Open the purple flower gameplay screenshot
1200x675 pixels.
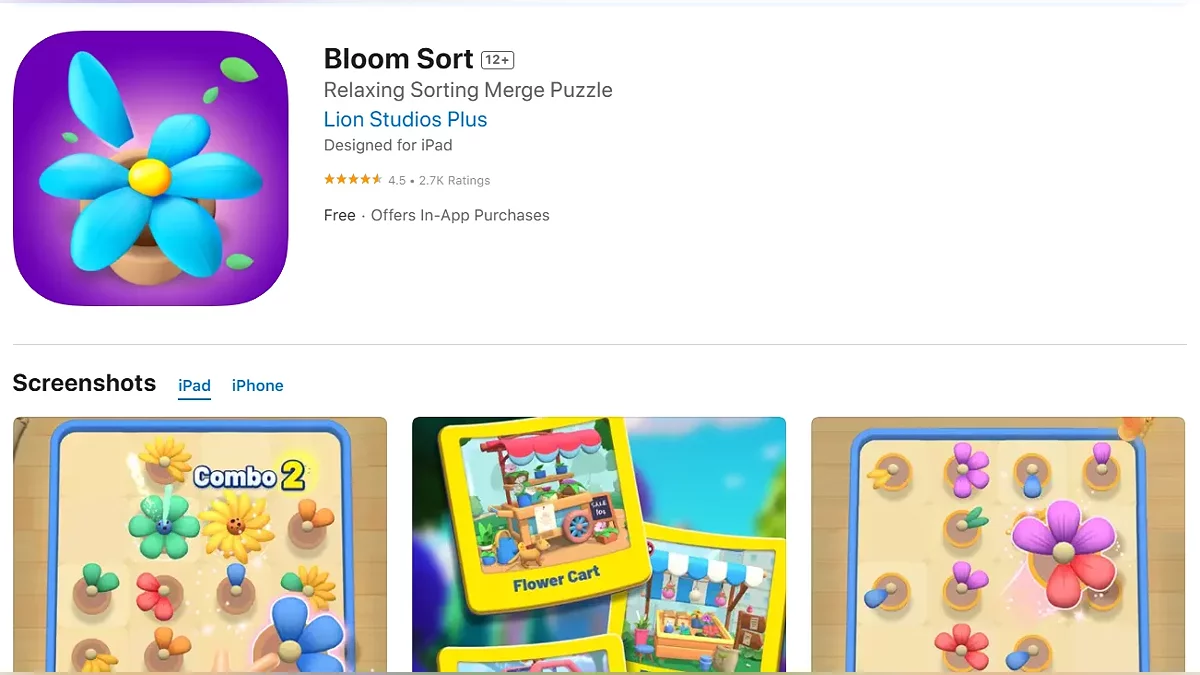point(998,545)
